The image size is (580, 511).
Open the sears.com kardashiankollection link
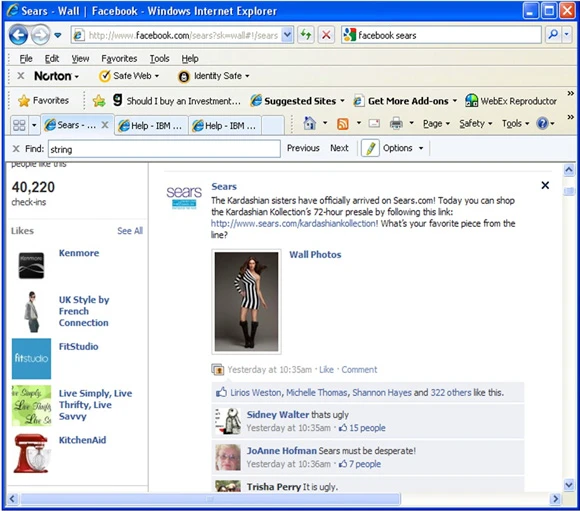tap(294, 223)
